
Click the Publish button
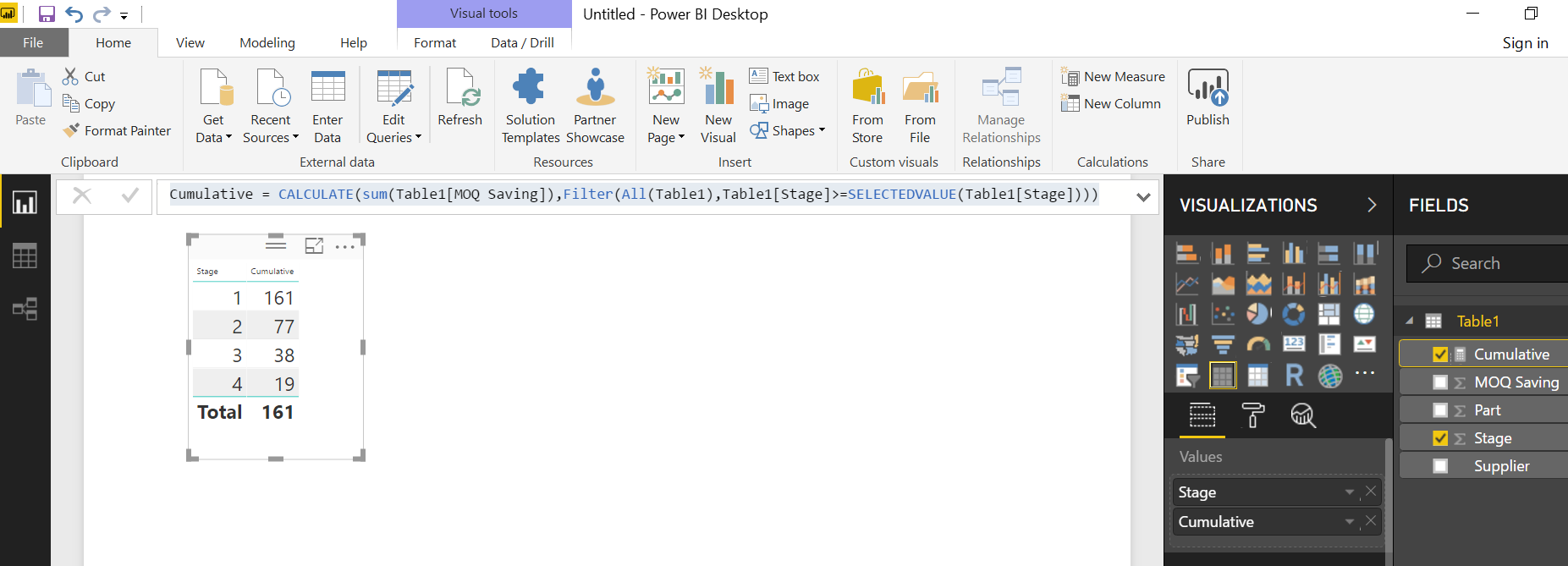[x=1208, y=97]
